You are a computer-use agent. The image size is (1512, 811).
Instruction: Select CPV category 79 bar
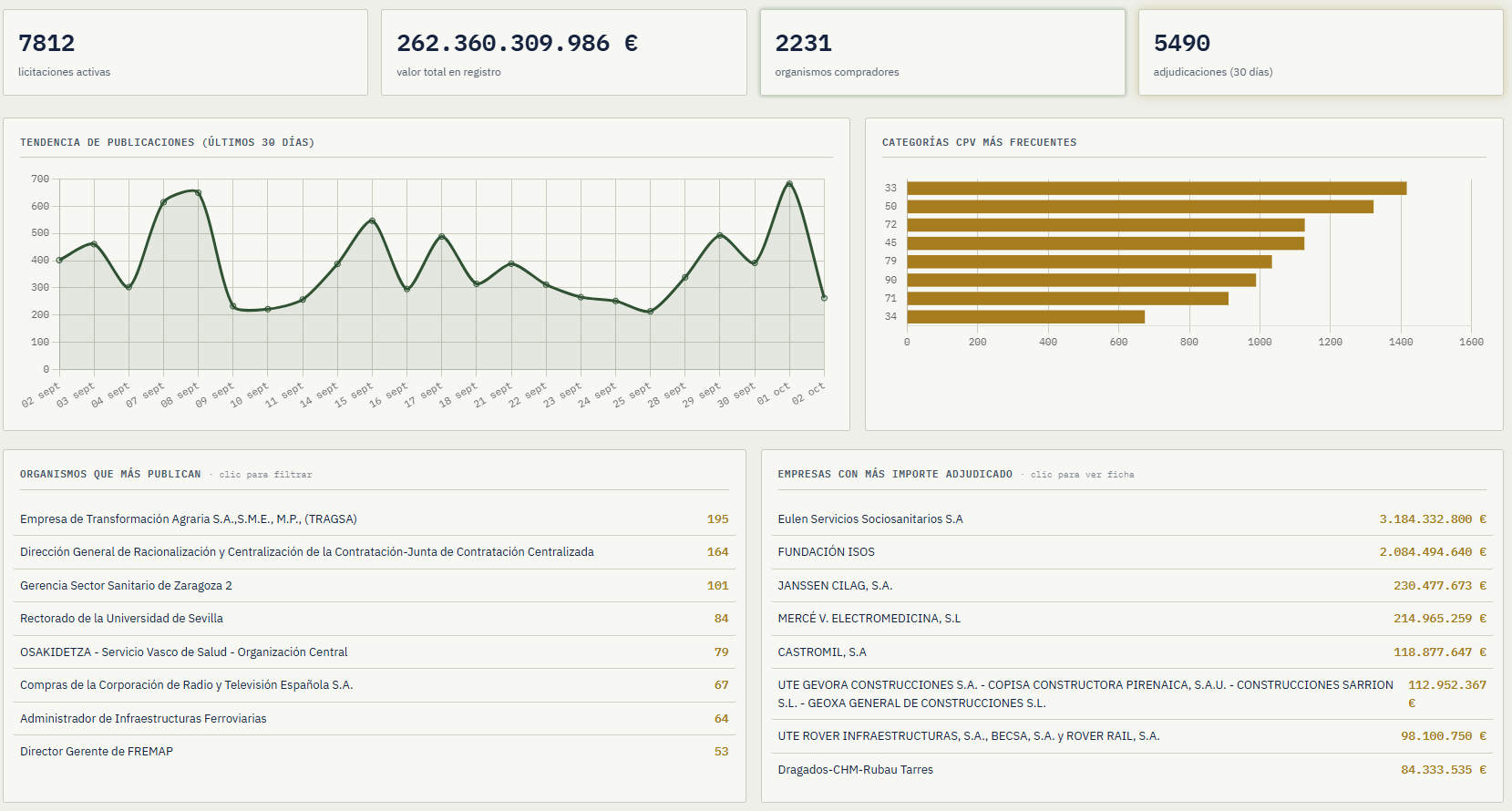pyautogui.click(x=1089, y=262)
